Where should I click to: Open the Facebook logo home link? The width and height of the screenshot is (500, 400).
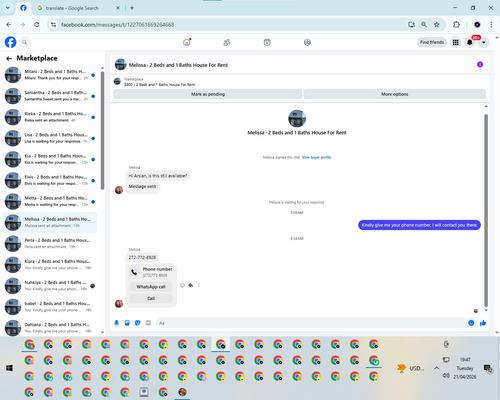[10, 42]
